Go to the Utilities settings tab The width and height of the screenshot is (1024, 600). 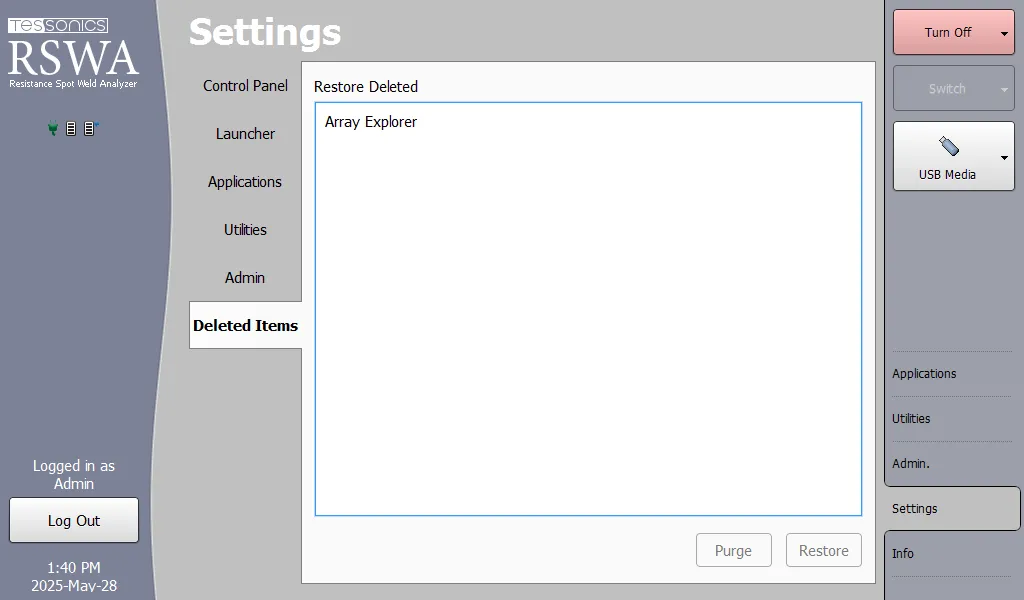pyautogui.click(x=245, y=230)
